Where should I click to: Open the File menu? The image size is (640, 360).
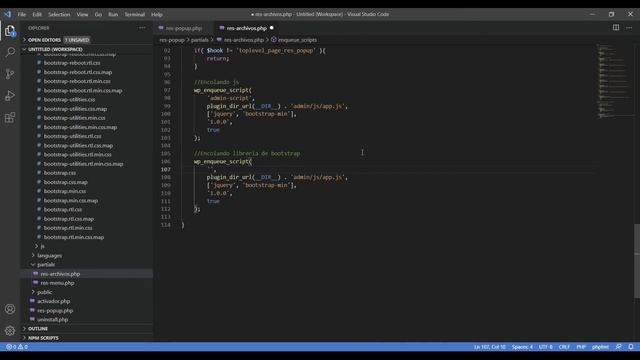click(22, 14)
